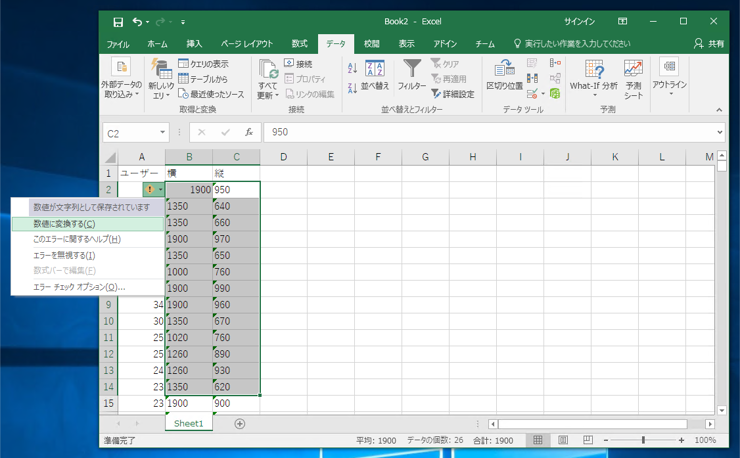The image size is (740, 458).
Task: Click the Save icon in quick access toolbar
Action: pos(118,21)
